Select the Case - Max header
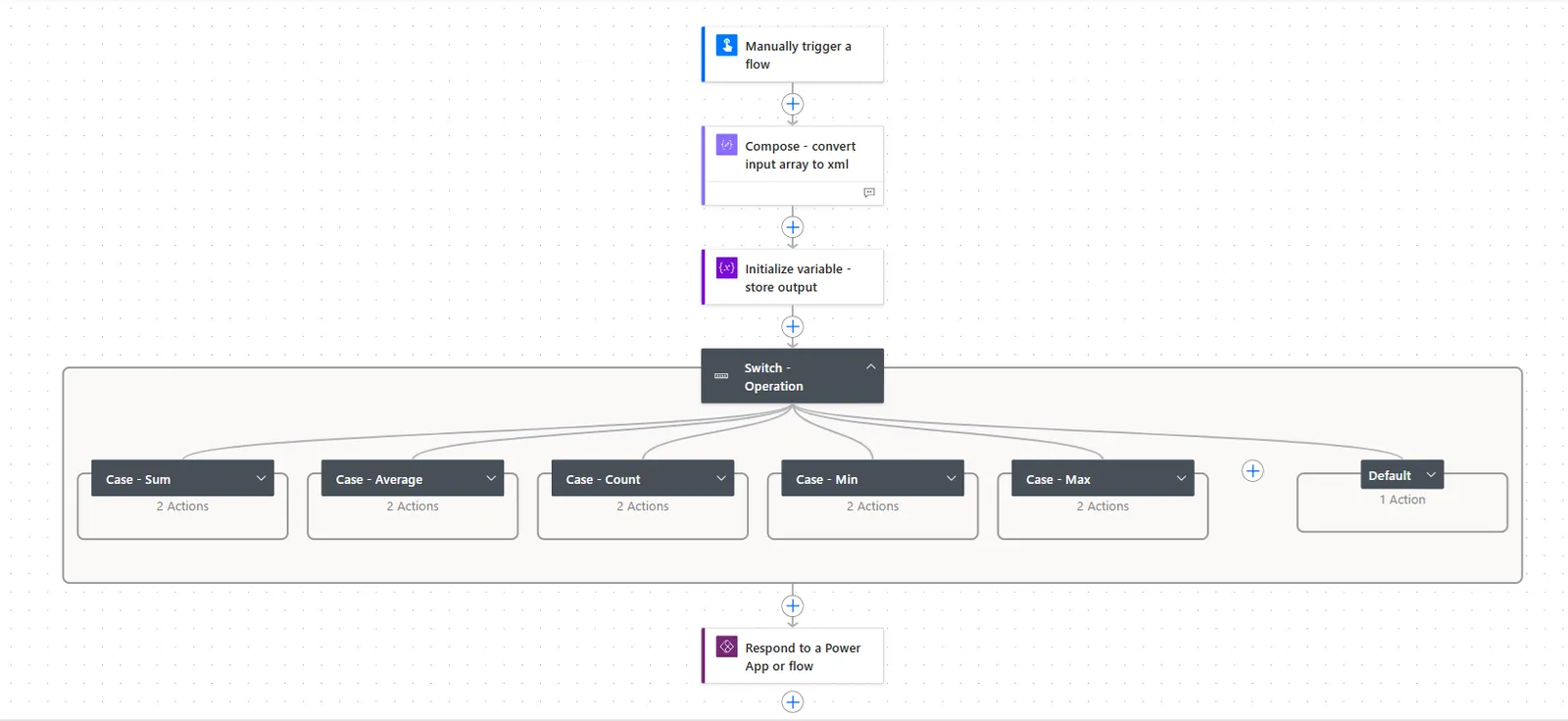This screenshot has height=721, width=1568. 1102,478
